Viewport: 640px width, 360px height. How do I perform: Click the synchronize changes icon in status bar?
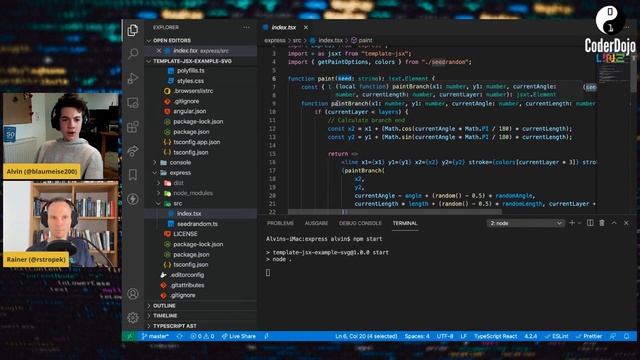[180, 336]
